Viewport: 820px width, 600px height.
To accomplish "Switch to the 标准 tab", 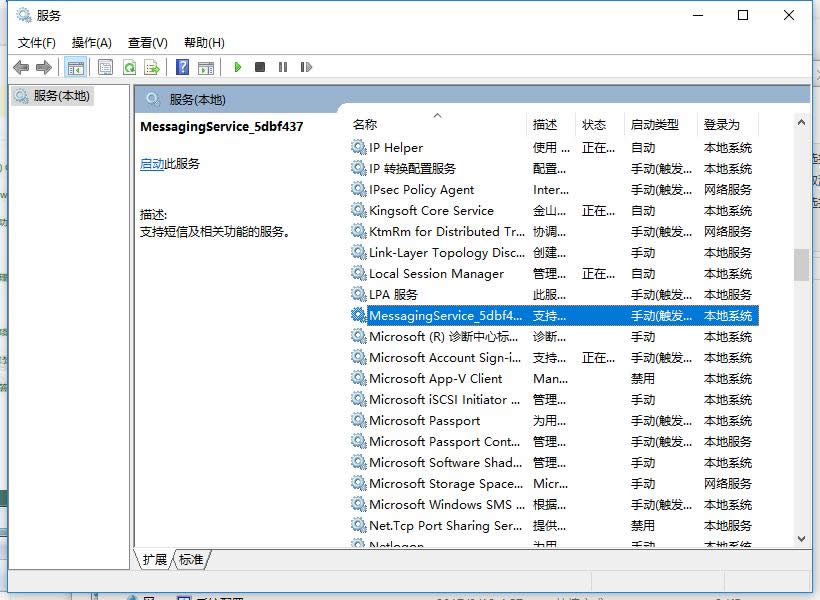I will pyautogui.click(x=190, y=560).
